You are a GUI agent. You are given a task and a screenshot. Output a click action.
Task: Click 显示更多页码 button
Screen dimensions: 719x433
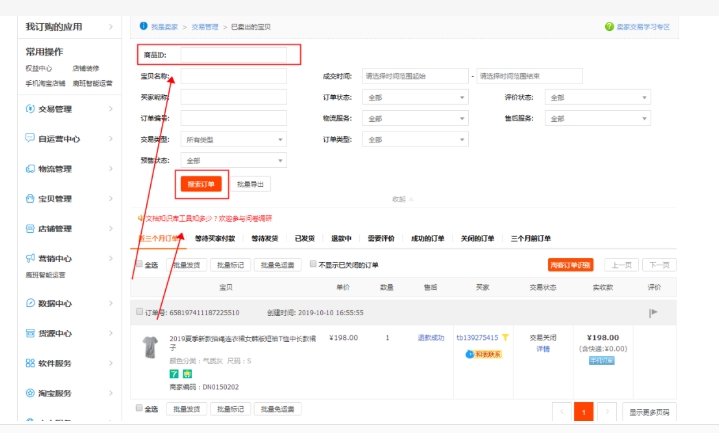click(649, 412)
